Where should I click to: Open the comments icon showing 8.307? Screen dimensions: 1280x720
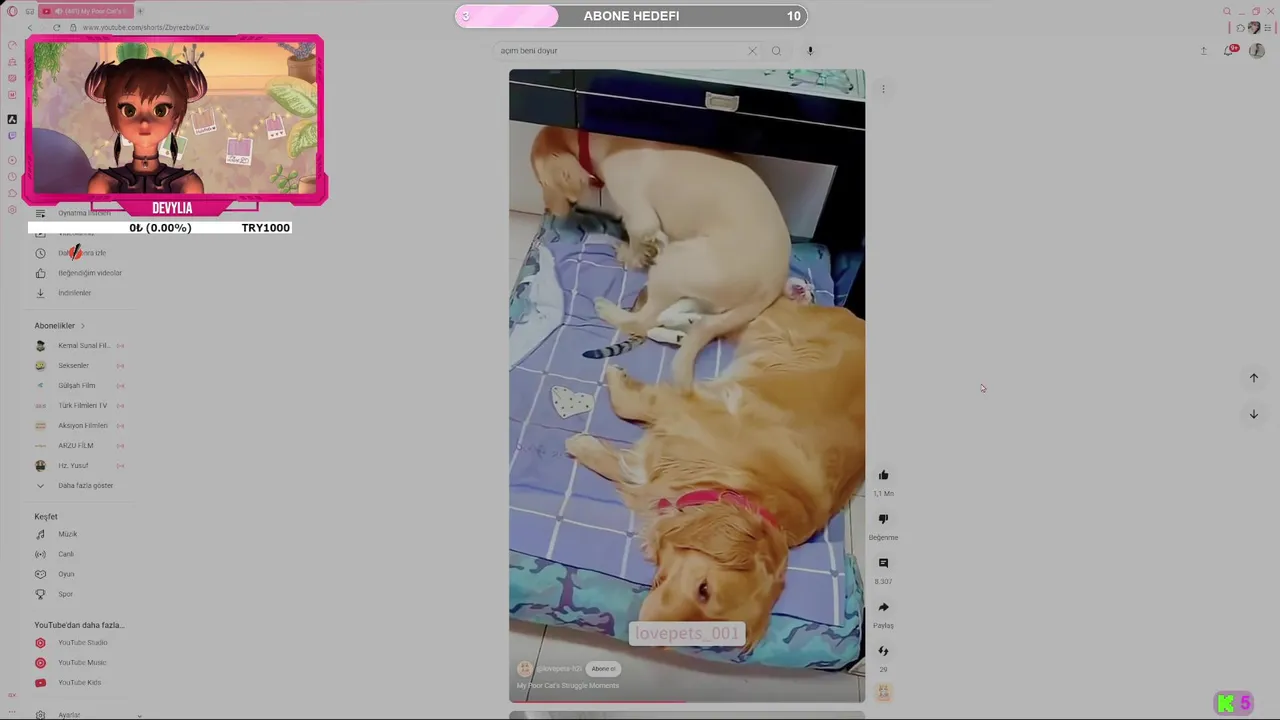(883, 564)
